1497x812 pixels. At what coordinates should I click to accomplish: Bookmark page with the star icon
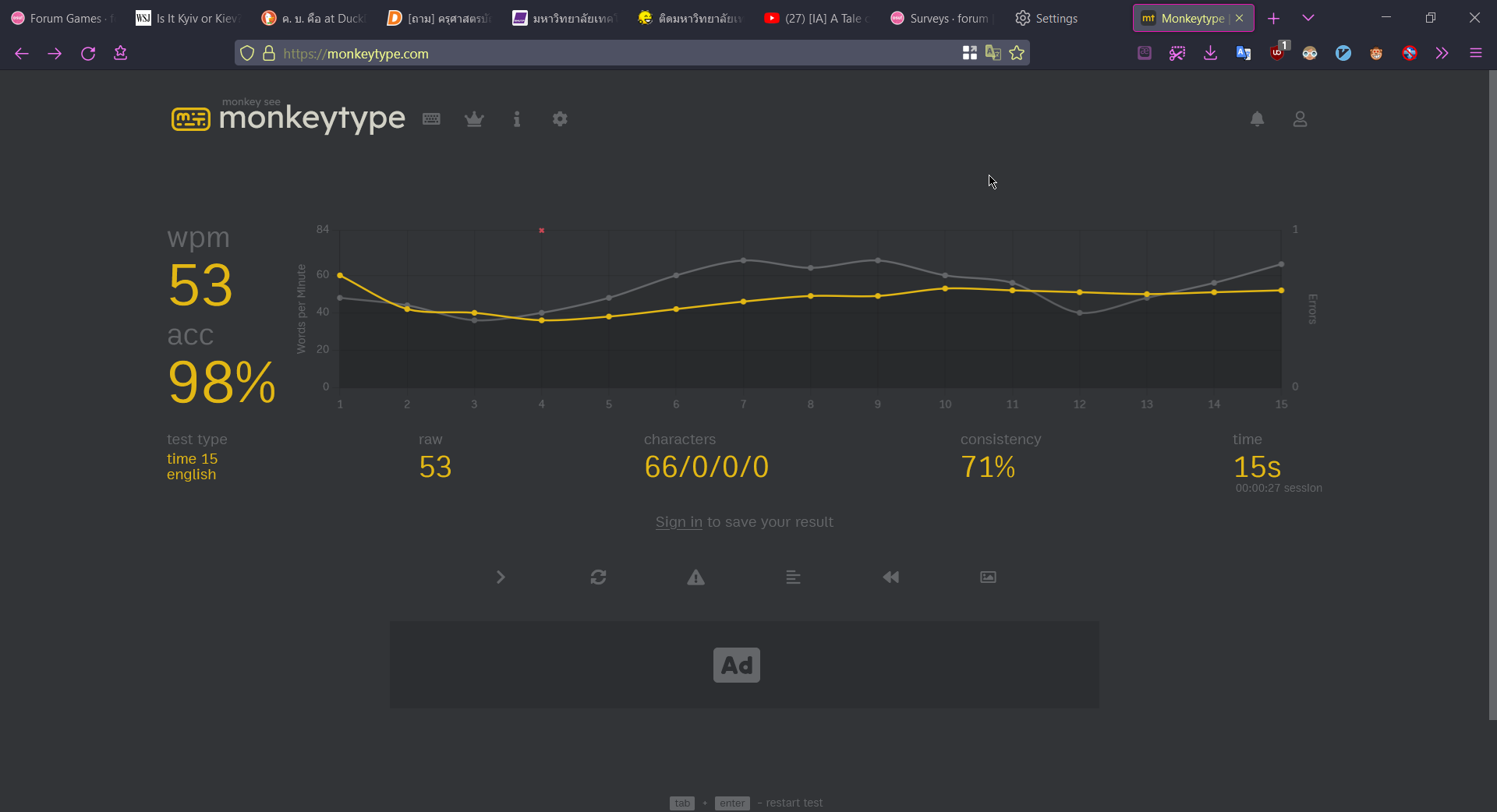[x=1017, y=53]
